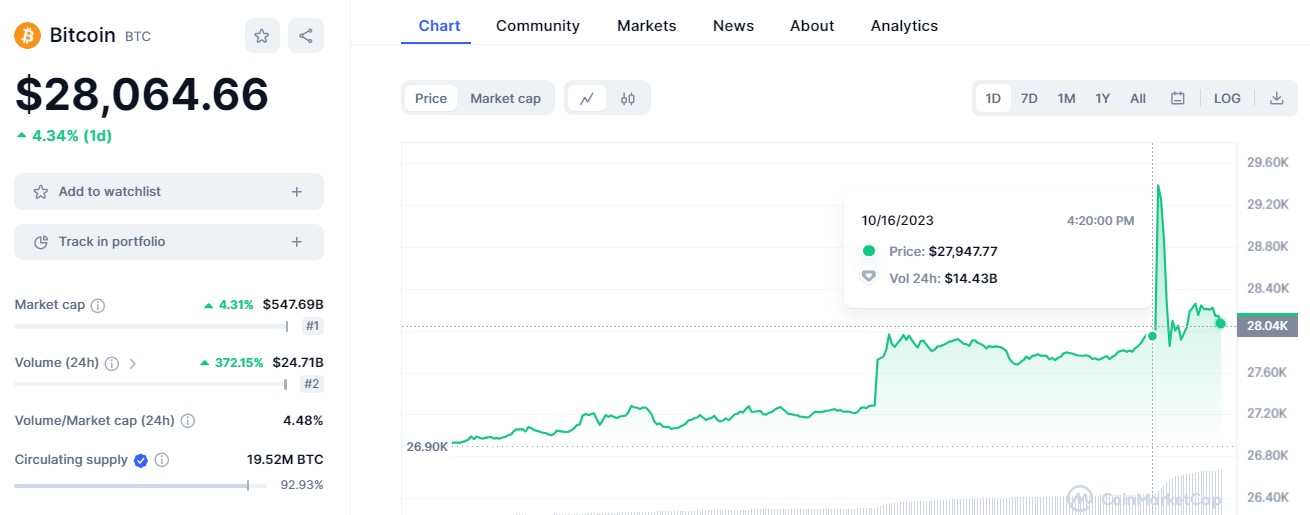Select the 7D time range
Viewport: 1310px width, 515px height.
(1029, 98)
